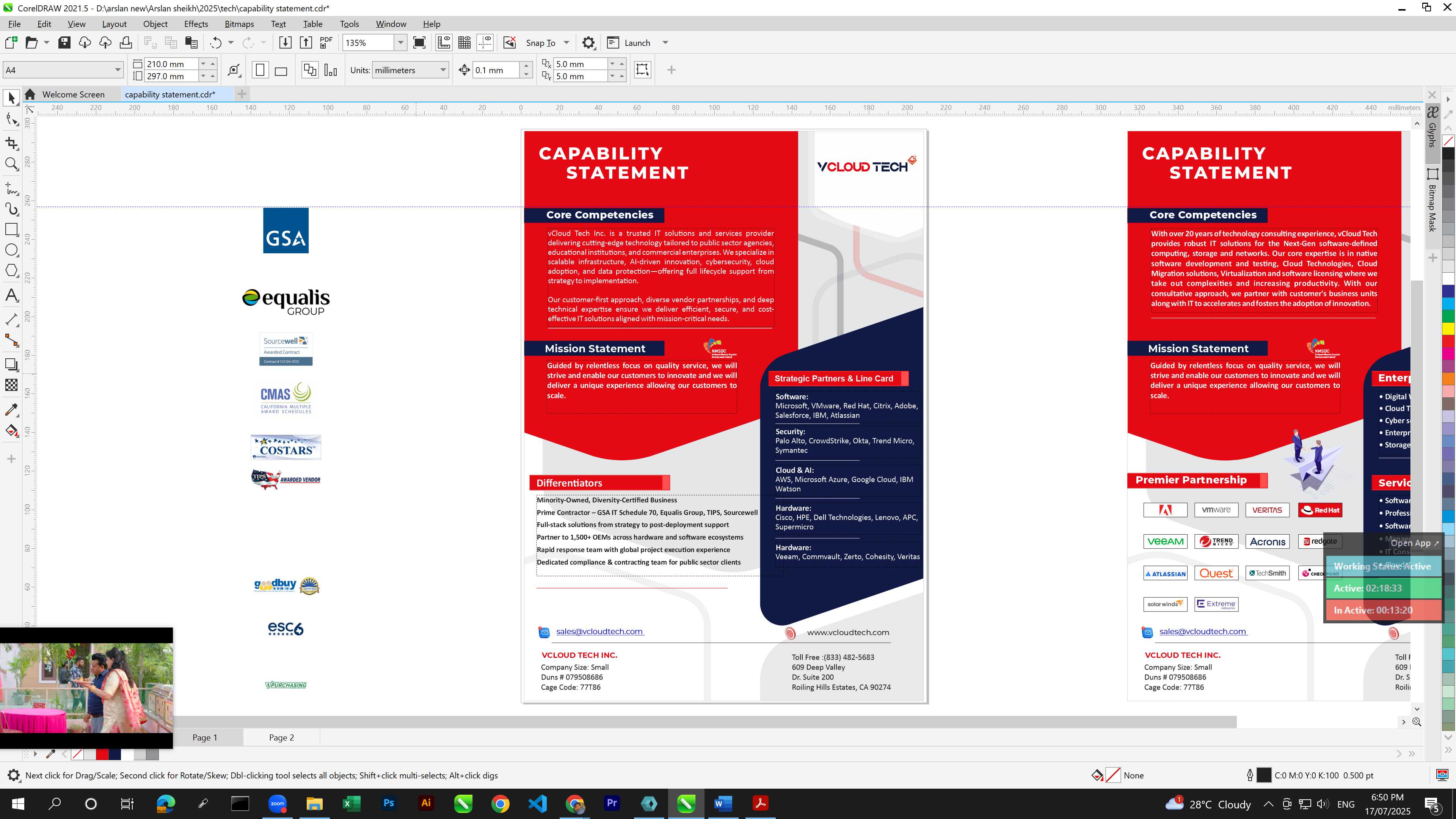This screenshot has height=819, width=1456.
Task: Apply layout to current page only
Action: 331,70
